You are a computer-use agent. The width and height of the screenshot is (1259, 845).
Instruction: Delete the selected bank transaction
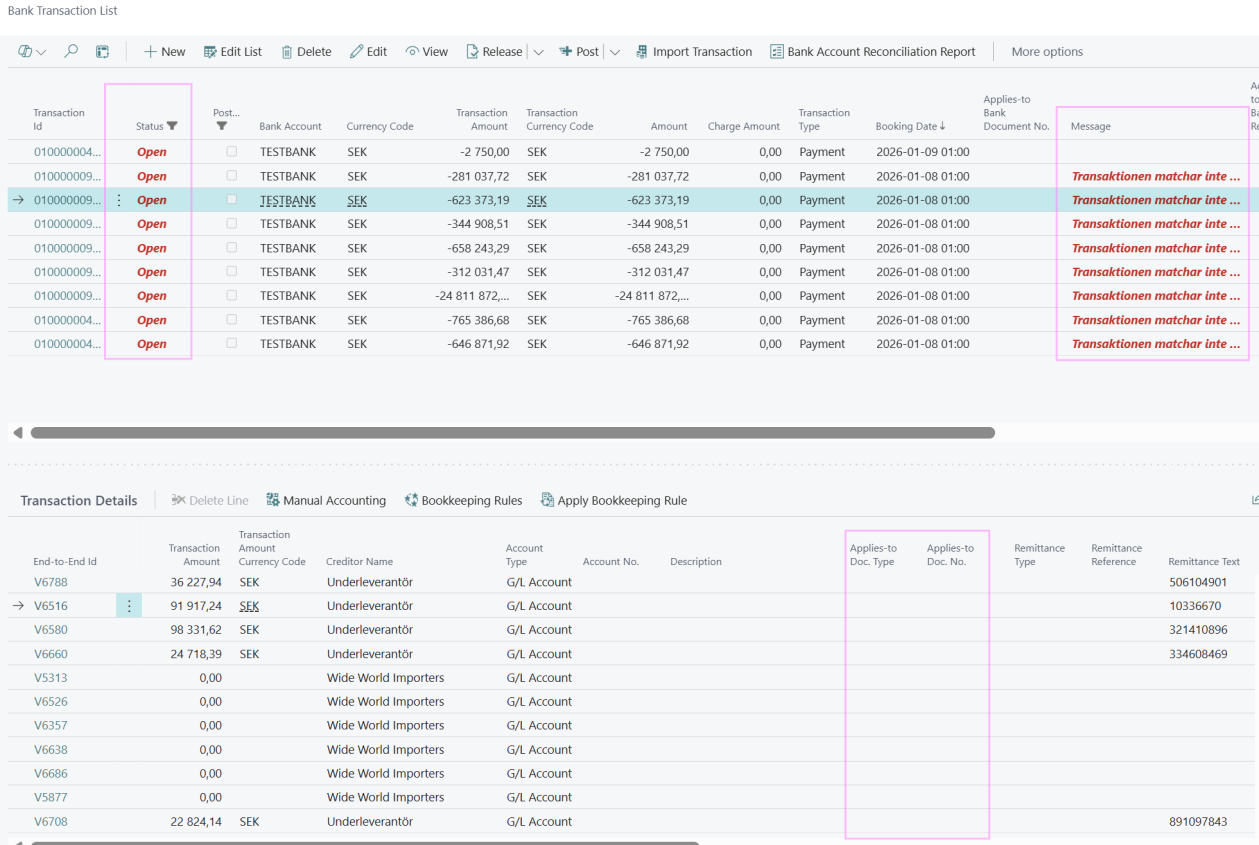pos(306,51)
